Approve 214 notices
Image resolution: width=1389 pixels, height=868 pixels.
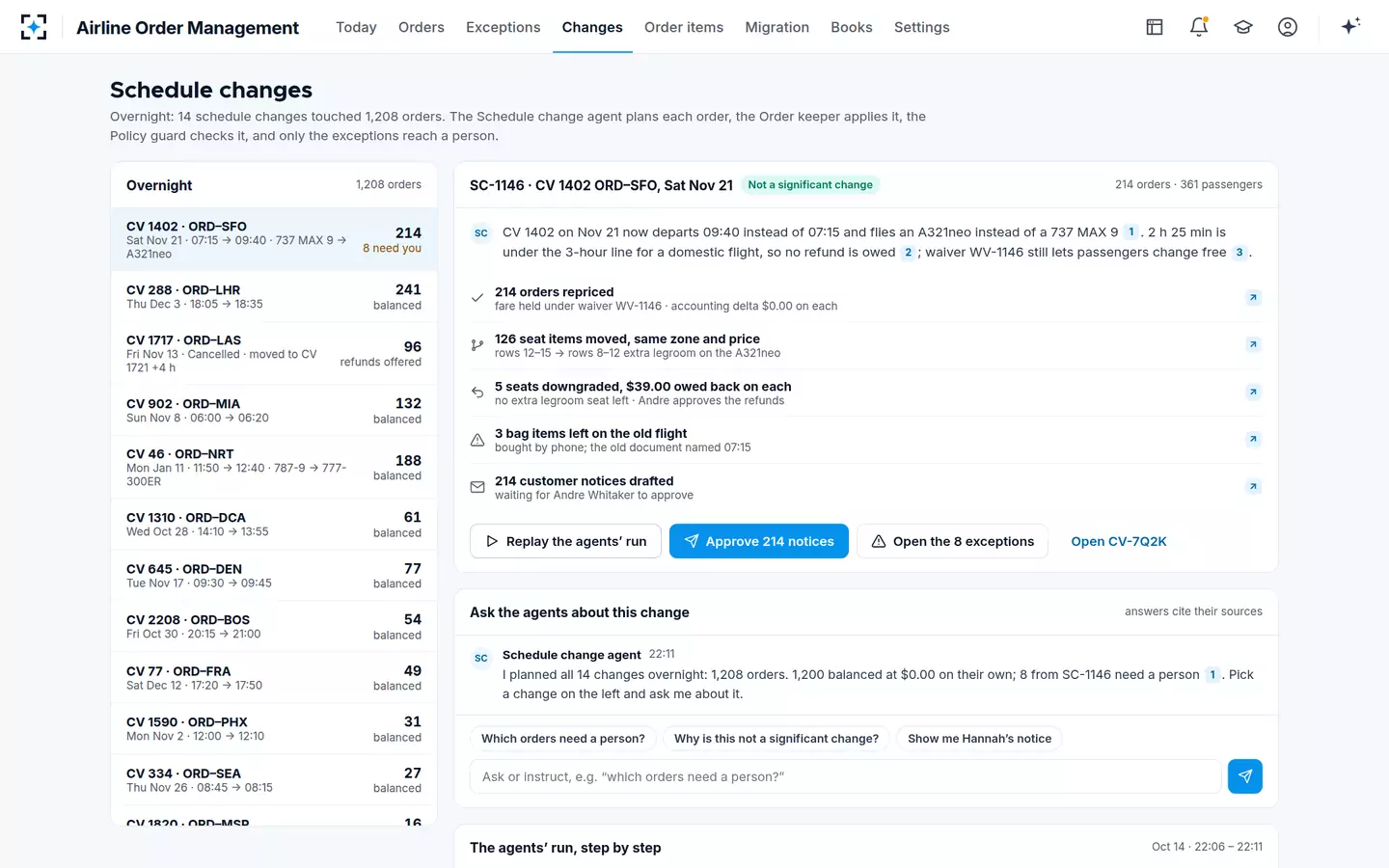coord(759,541)
